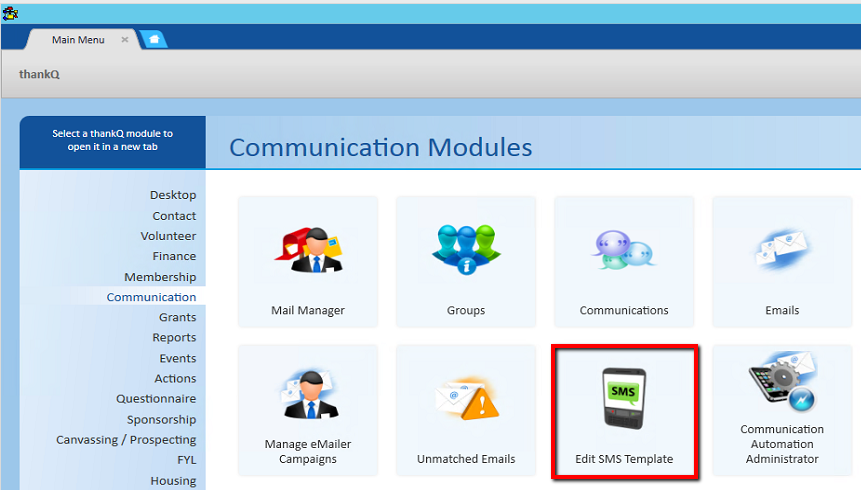
Task: Open the Groups module
Action: [465, 260]
